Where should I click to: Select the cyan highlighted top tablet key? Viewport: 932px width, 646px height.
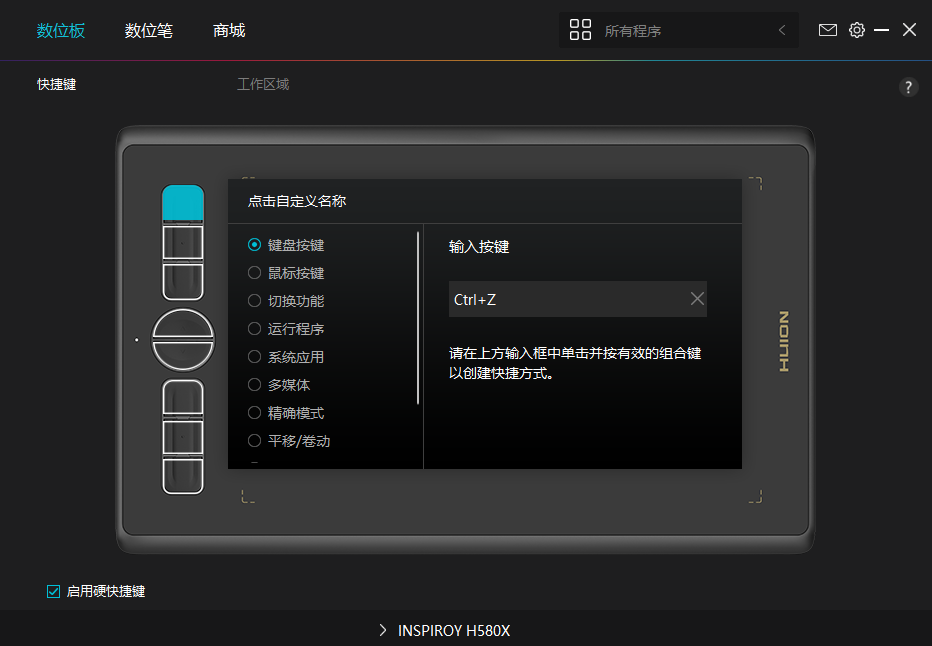(x=183, y=203)
